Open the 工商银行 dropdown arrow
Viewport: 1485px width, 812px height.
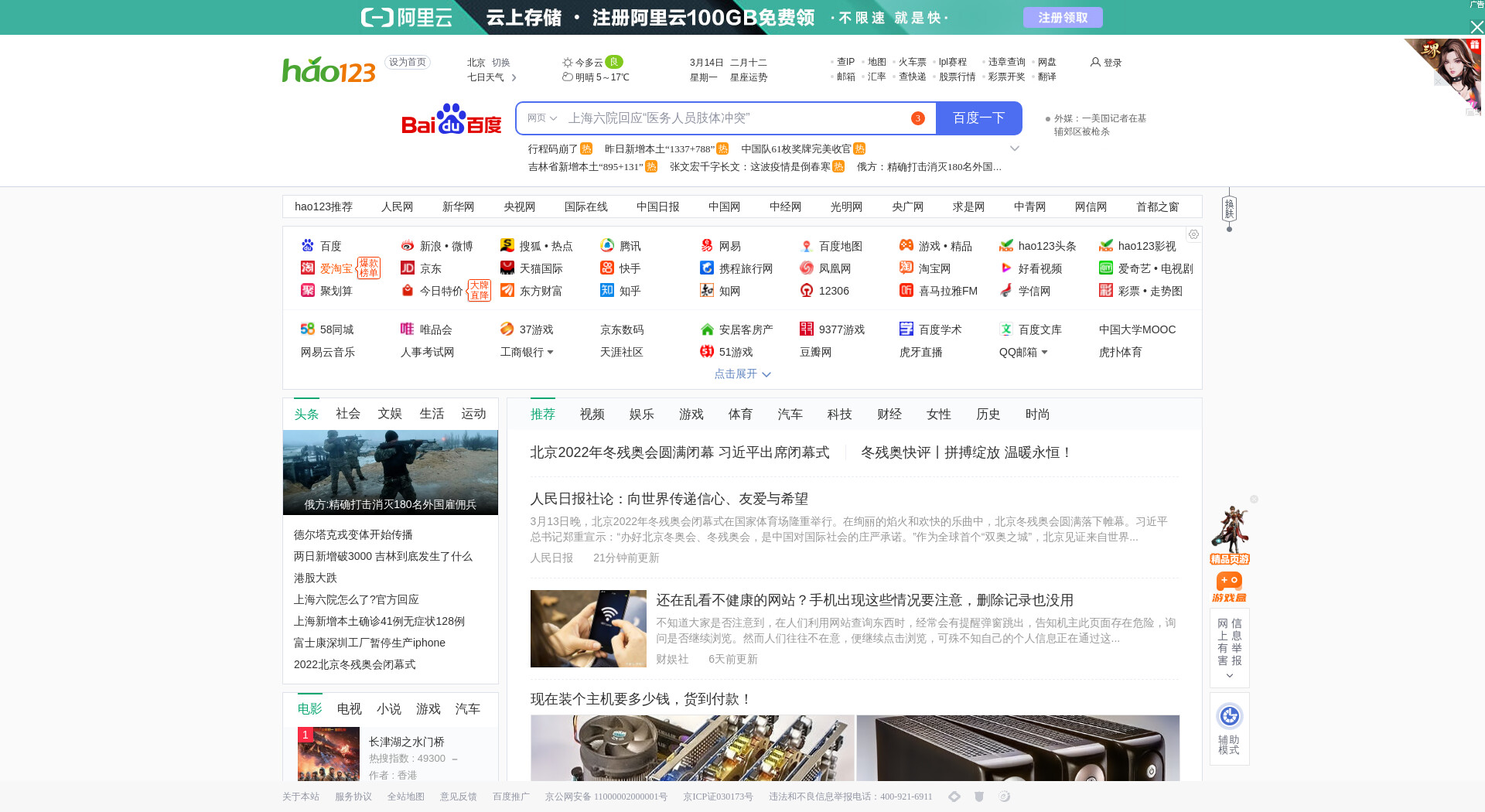click(x=550, y=353)
